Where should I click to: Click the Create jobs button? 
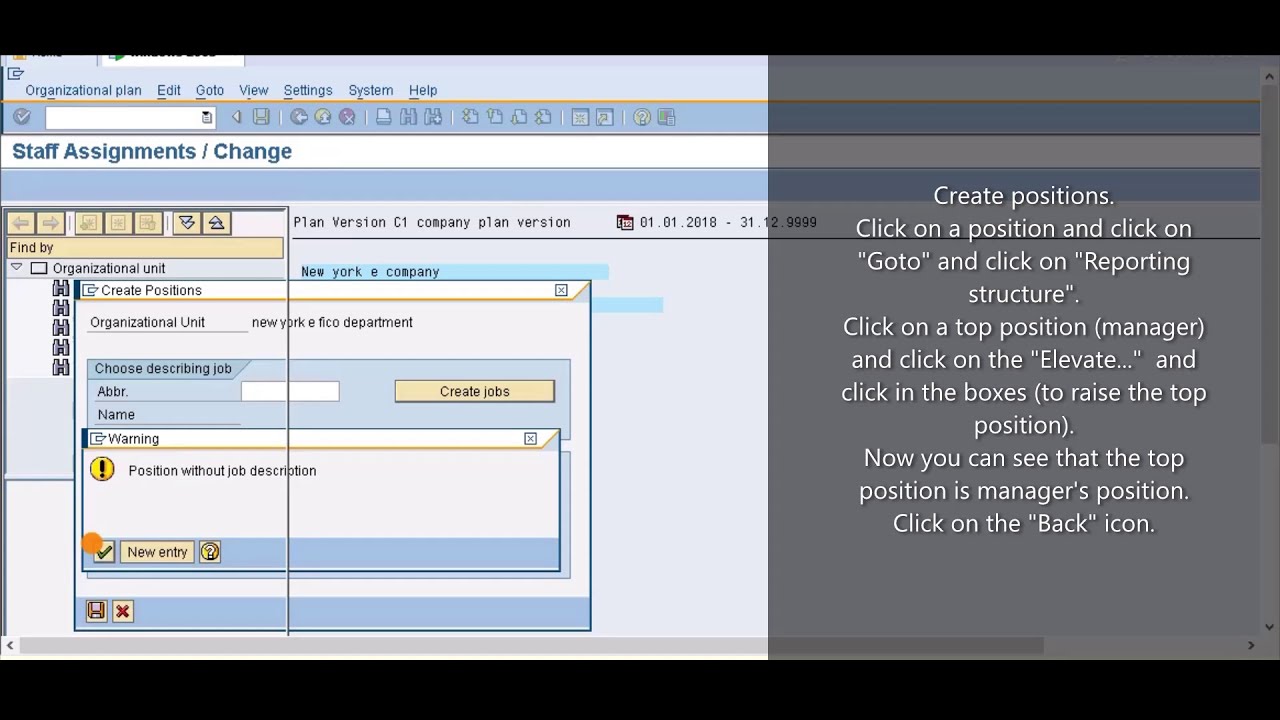(475, 391)
